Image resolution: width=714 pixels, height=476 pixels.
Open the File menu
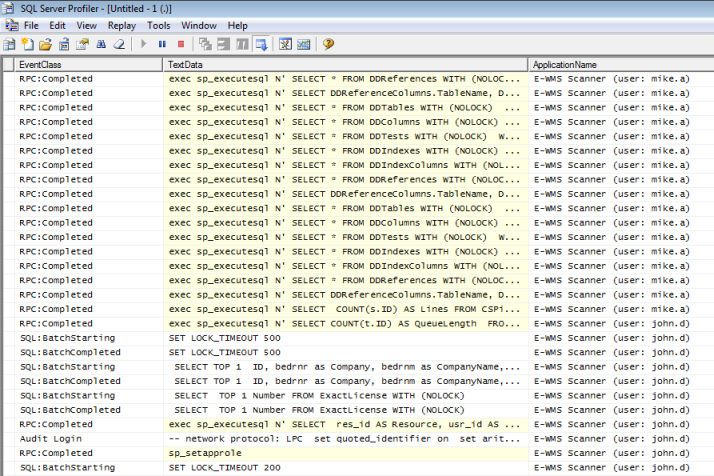pos(31,25)
